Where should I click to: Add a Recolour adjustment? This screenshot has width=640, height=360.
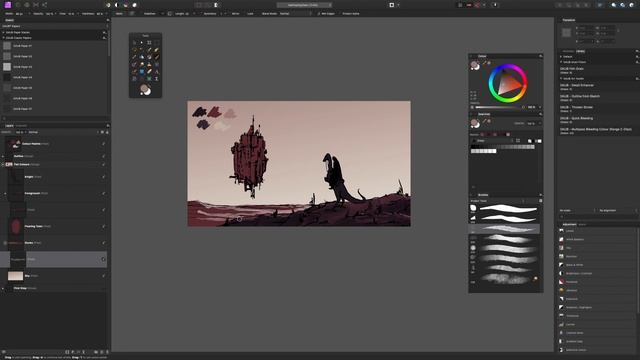tap(571, 256)
